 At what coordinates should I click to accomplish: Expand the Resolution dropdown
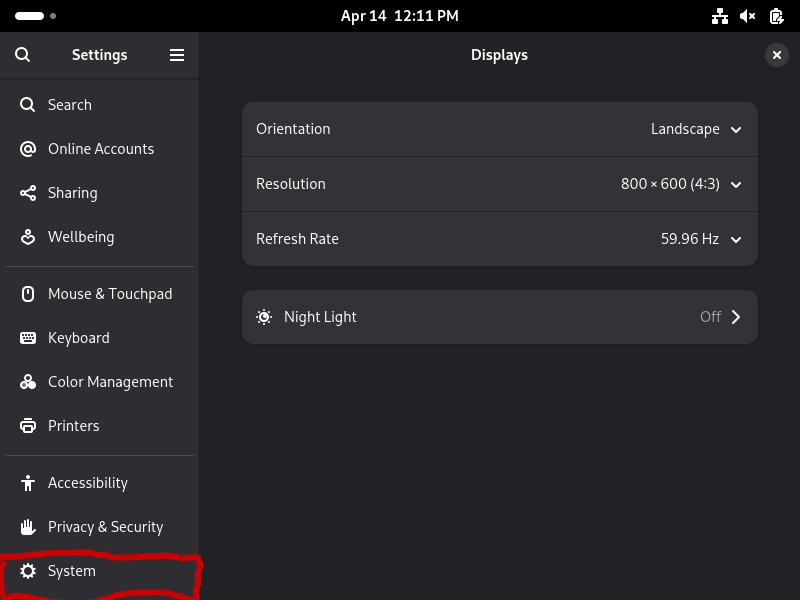[x=736, y=184]
